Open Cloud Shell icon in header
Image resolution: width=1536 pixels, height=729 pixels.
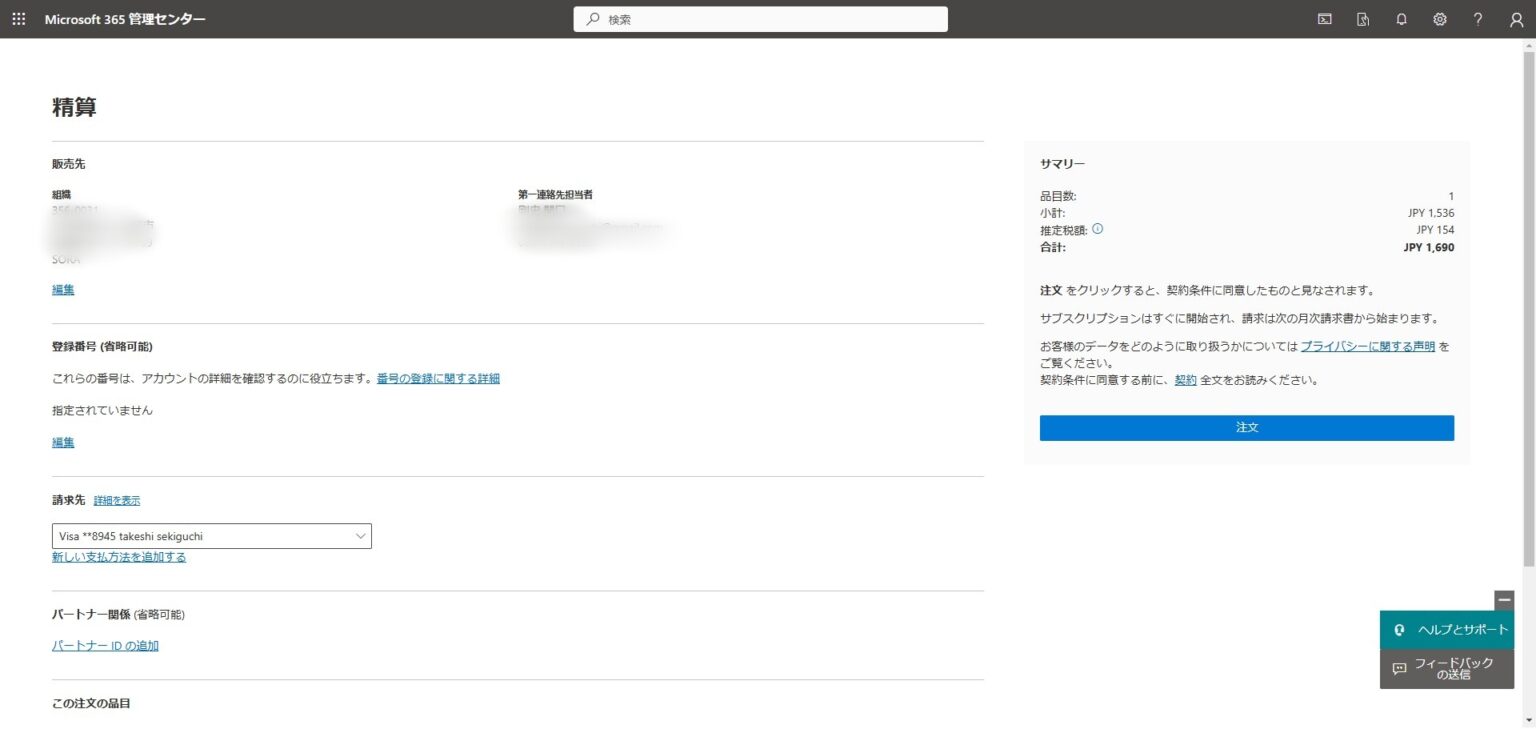click(1324, 19)
